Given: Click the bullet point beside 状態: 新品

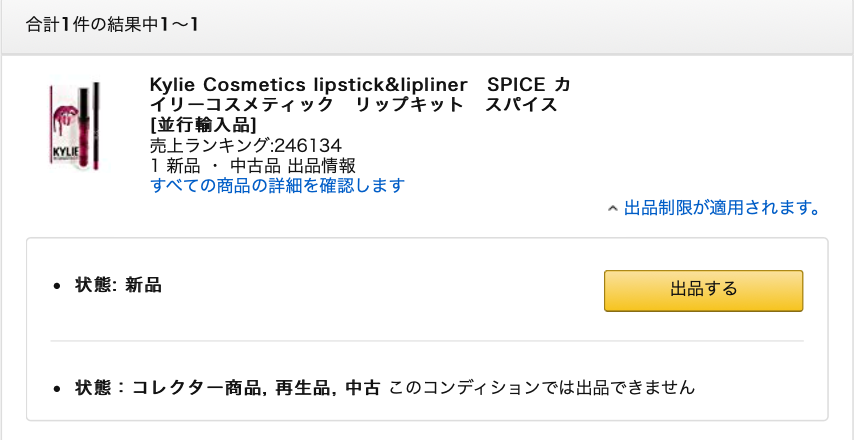Looking at the screenshot, I should pos(56,286).
